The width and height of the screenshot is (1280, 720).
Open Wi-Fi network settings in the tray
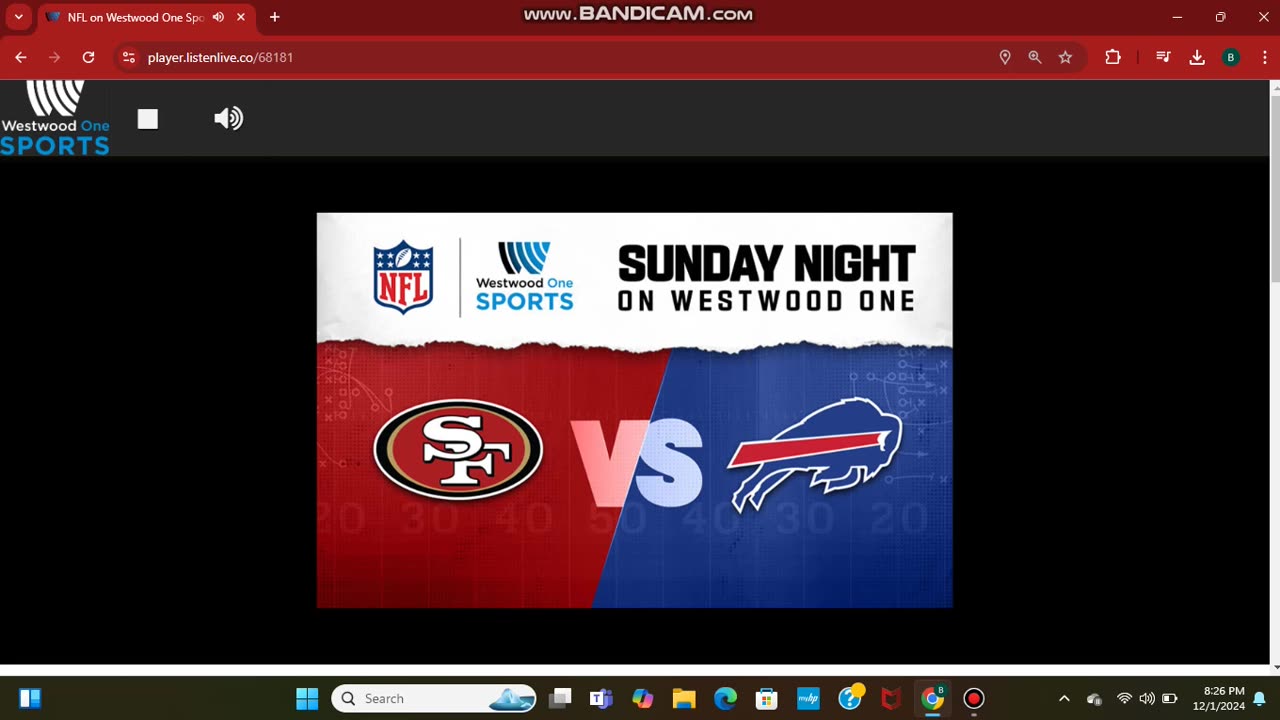pyautogui.click(x=1124, y=698)
